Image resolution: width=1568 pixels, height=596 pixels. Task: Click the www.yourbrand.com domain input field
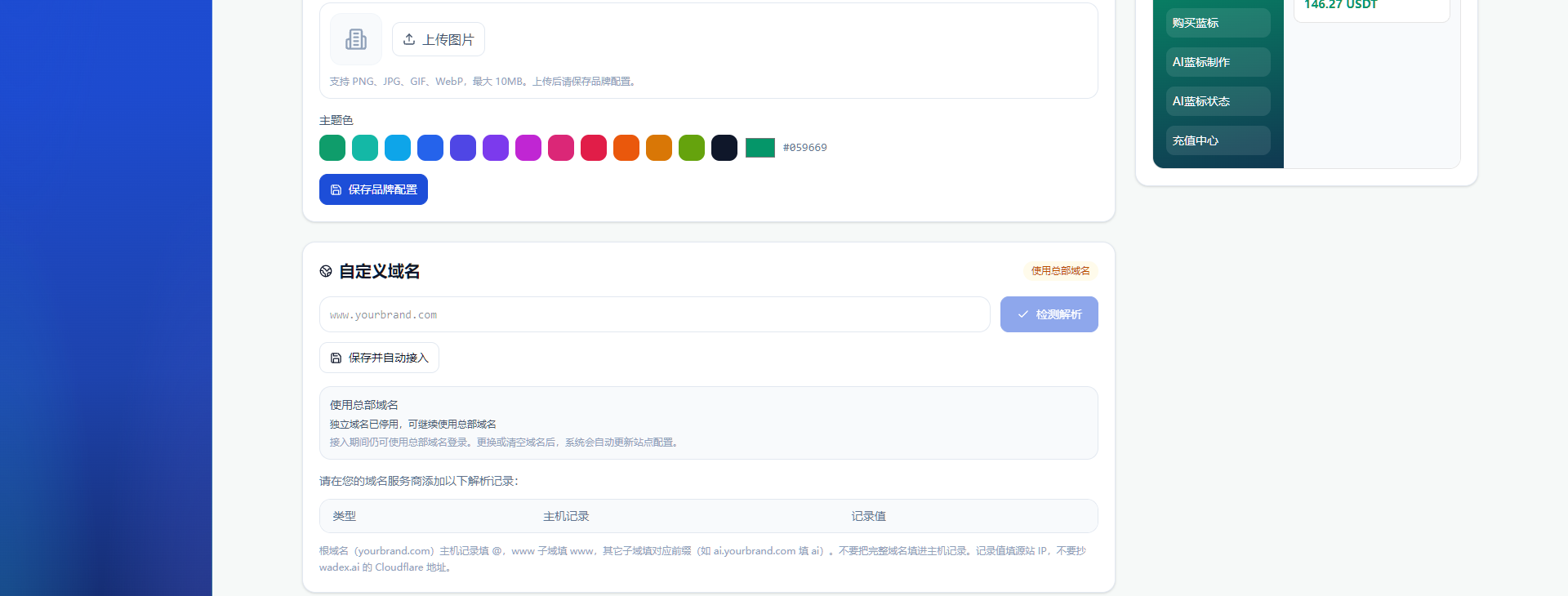tap(654, 314)
